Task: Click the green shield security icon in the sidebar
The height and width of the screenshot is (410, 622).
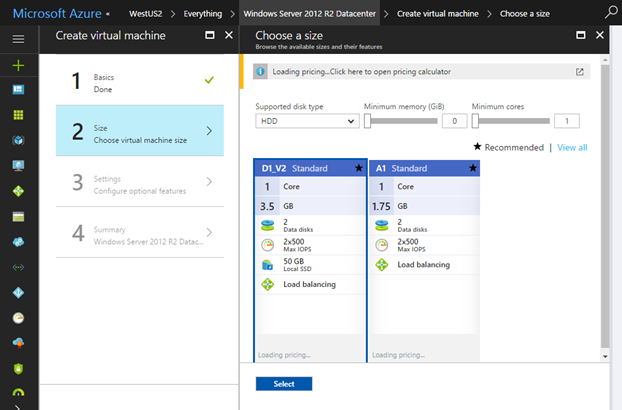Action: click(x=18, y=368)
